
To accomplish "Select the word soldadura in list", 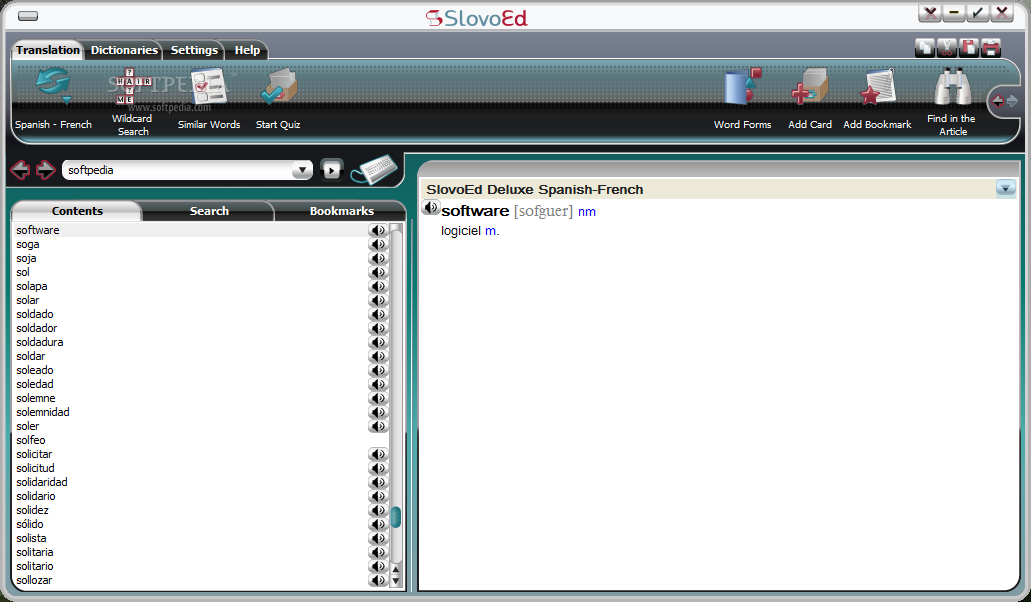I will coord(39,342).
